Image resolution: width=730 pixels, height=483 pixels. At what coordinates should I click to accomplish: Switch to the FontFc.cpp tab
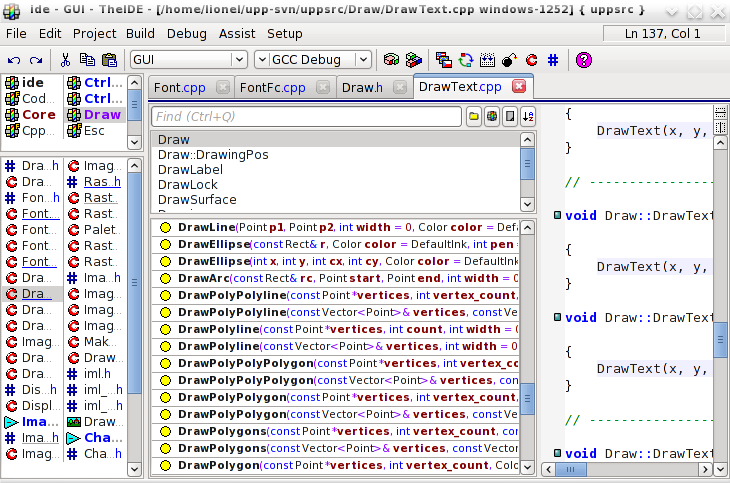[273, 88]
